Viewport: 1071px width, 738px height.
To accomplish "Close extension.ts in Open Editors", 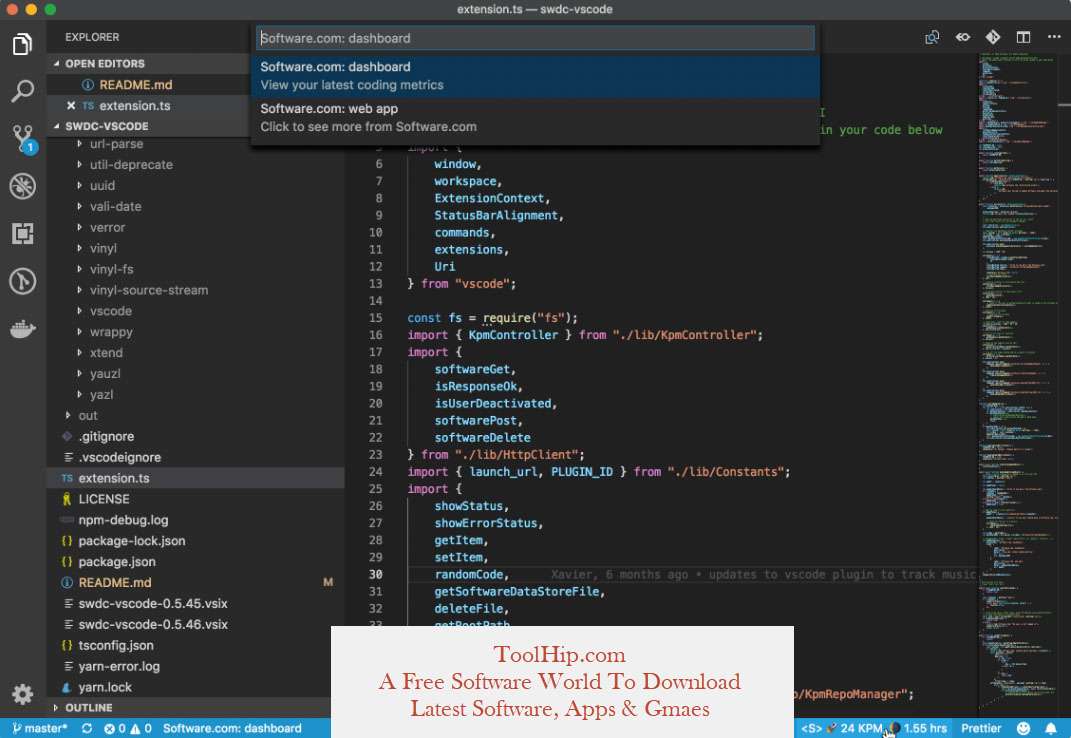I will [70, 105].
